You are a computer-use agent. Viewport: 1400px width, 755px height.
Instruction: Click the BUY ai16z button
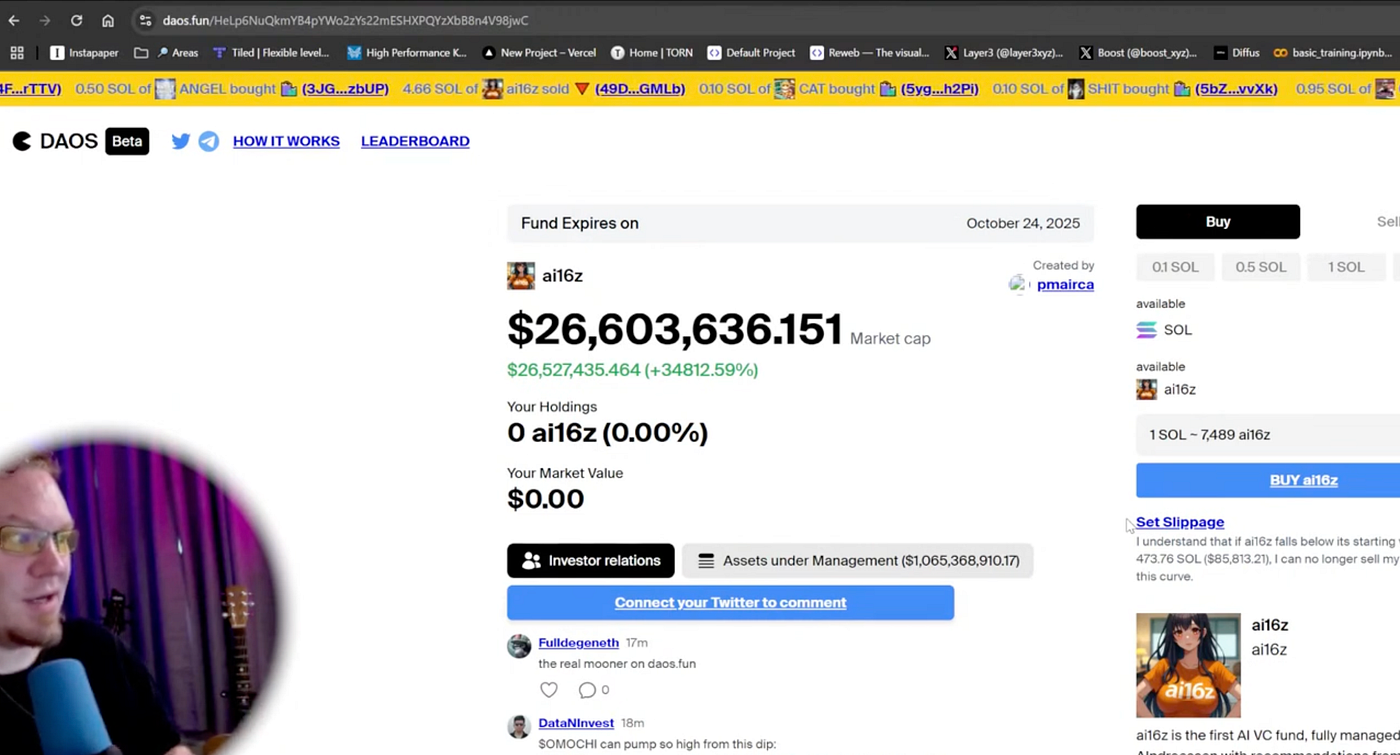point(1268,480)
